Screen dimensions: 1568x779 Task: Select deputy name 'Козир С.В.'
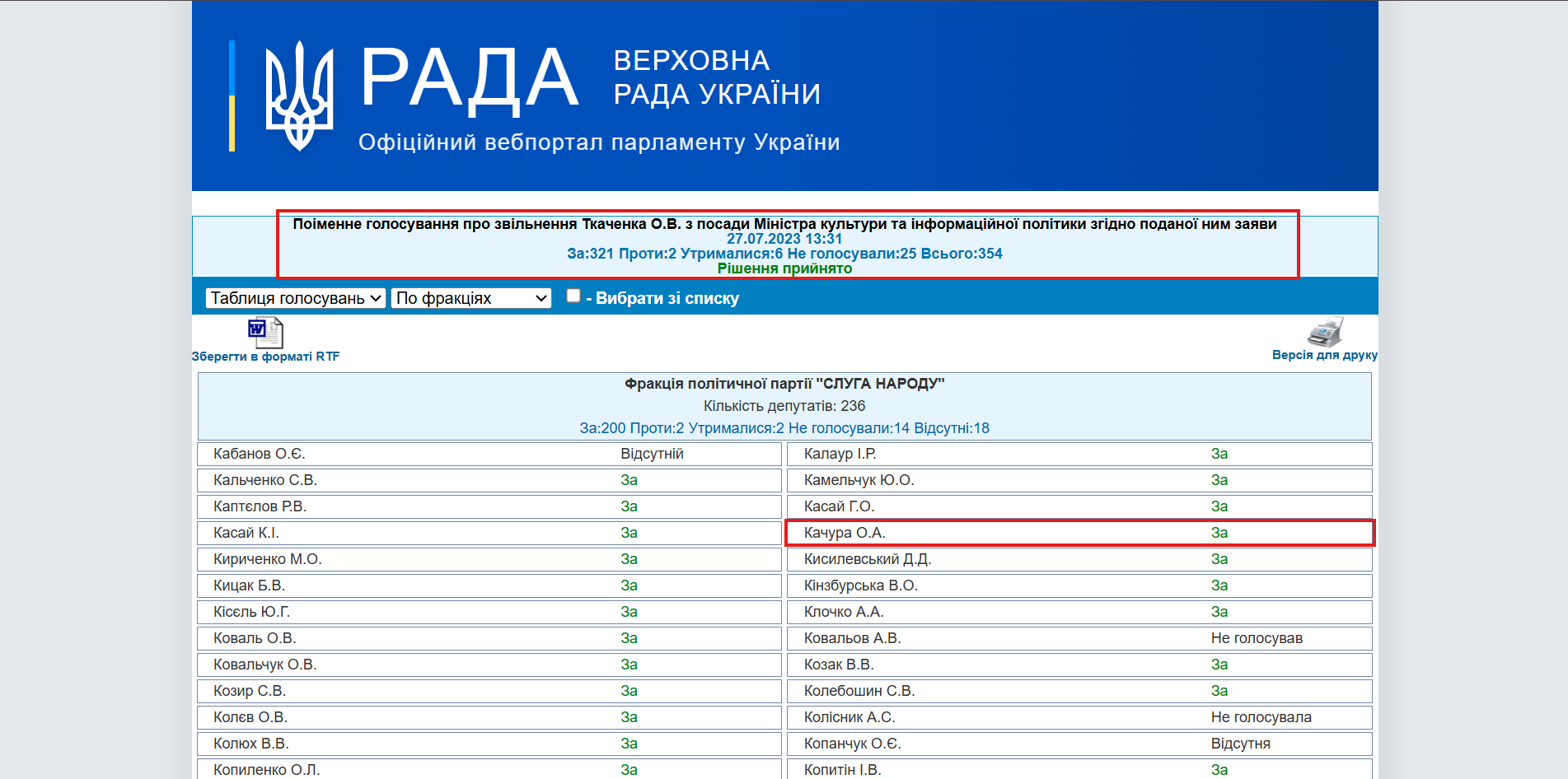250,691
